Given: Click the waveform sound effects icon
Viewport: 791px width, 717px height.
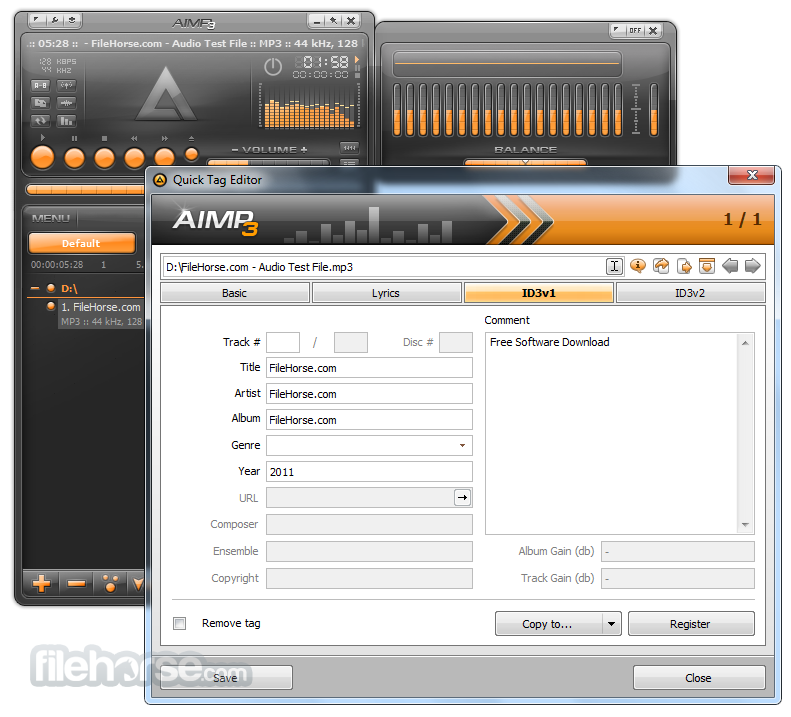Looking at the screenshot, I should click(x=66, y=103).
